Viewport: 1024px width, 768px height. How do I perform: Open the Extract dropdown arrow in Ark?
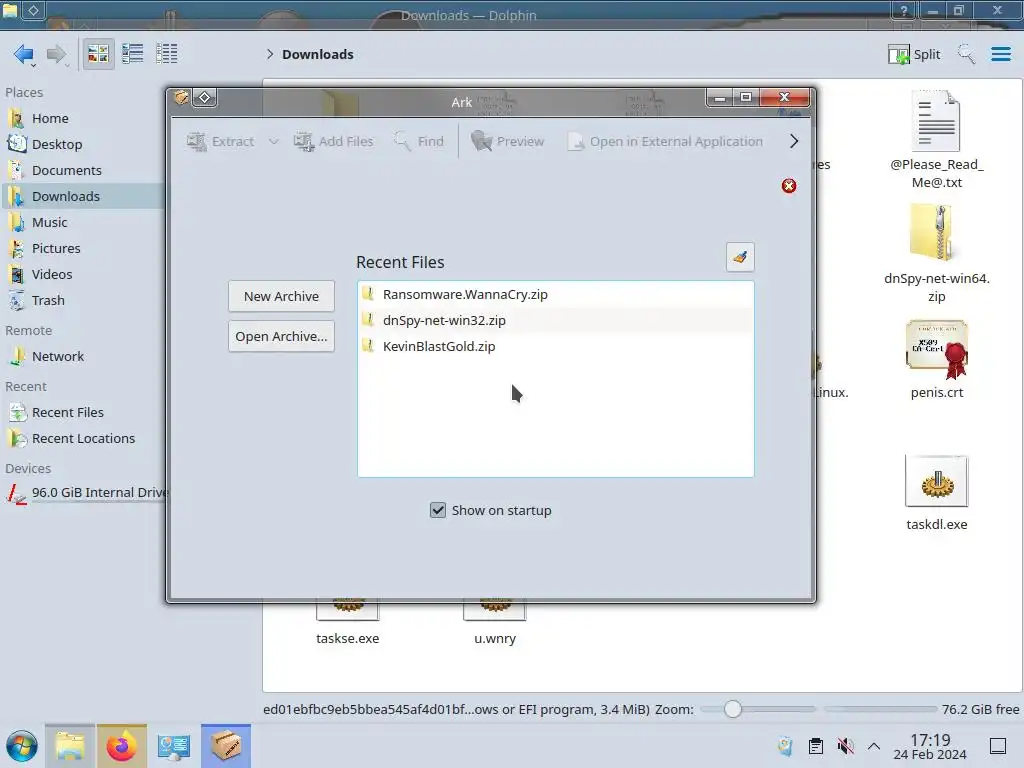click(274, 141)
